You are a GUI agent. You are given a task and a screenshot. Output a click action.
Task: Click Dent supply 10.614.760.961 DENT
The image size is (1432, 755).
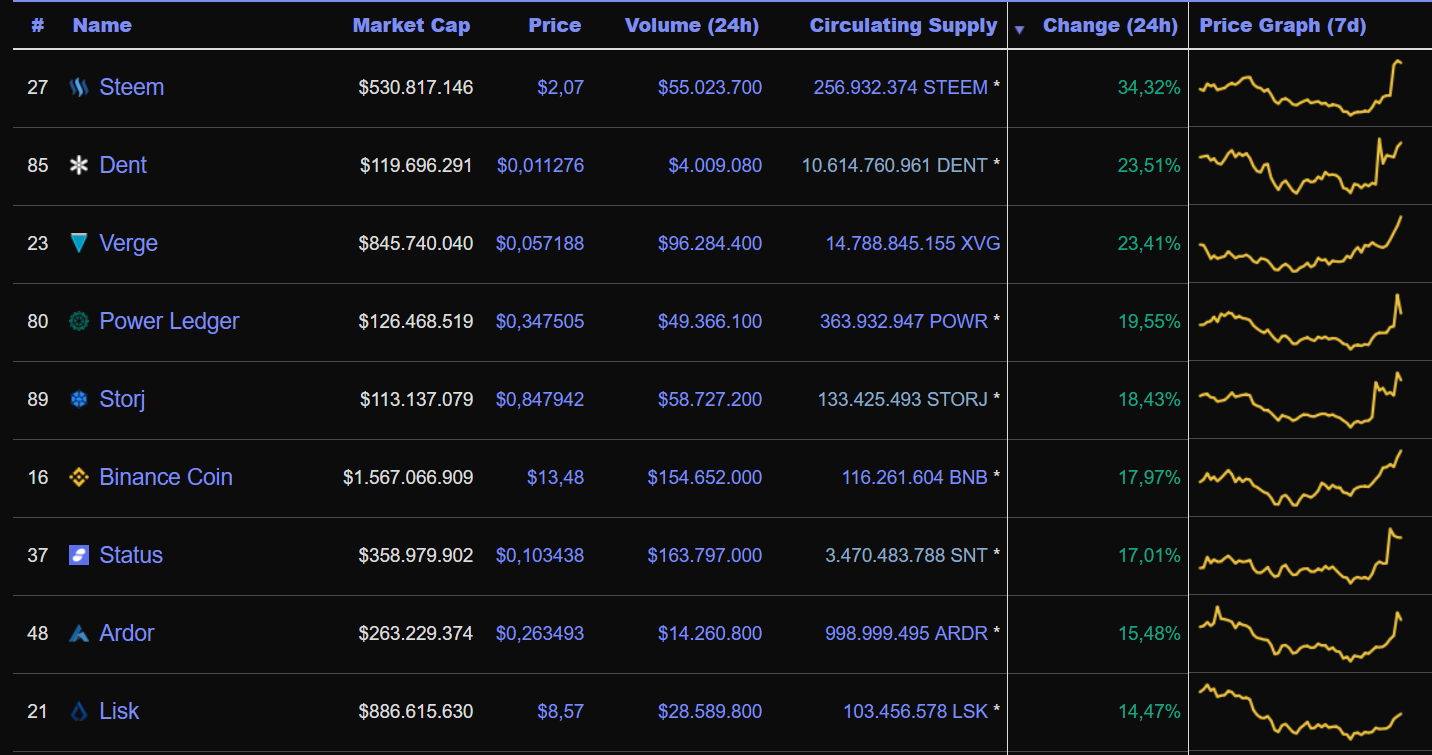pos(895,166)
